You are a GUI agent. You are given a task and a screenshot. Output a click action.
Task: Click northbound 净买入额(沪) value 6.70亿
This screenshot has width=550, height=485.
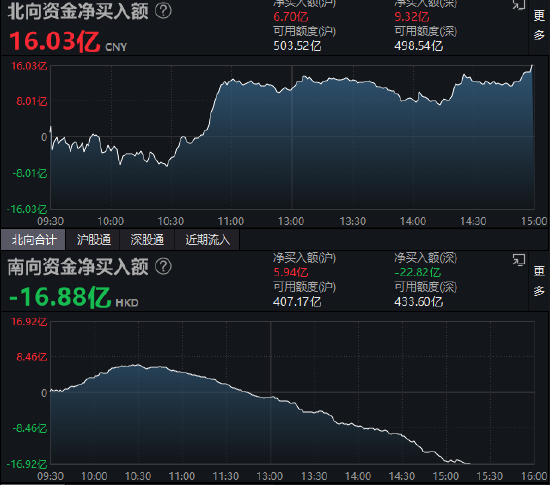tap(291, 16)
